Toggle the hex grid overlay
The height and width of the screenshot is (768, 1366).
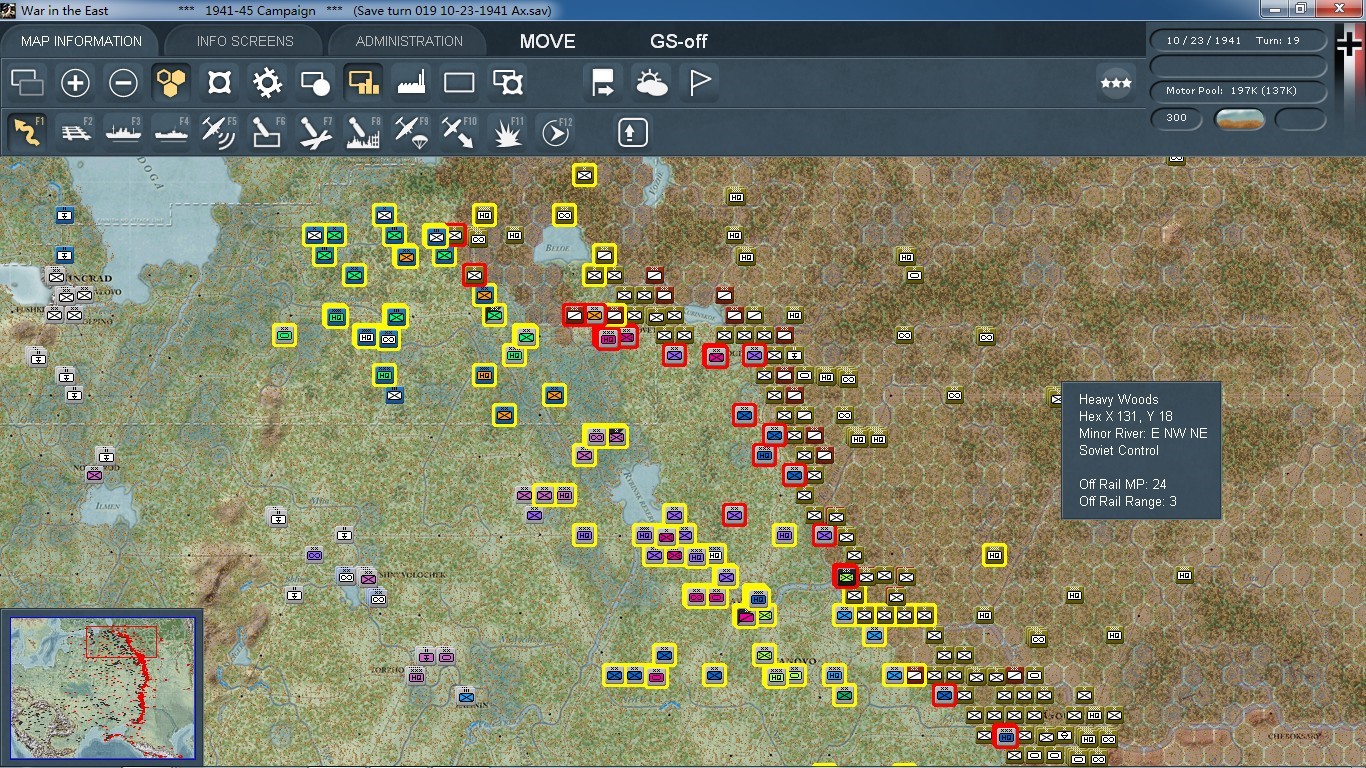[x=172, y=83]
